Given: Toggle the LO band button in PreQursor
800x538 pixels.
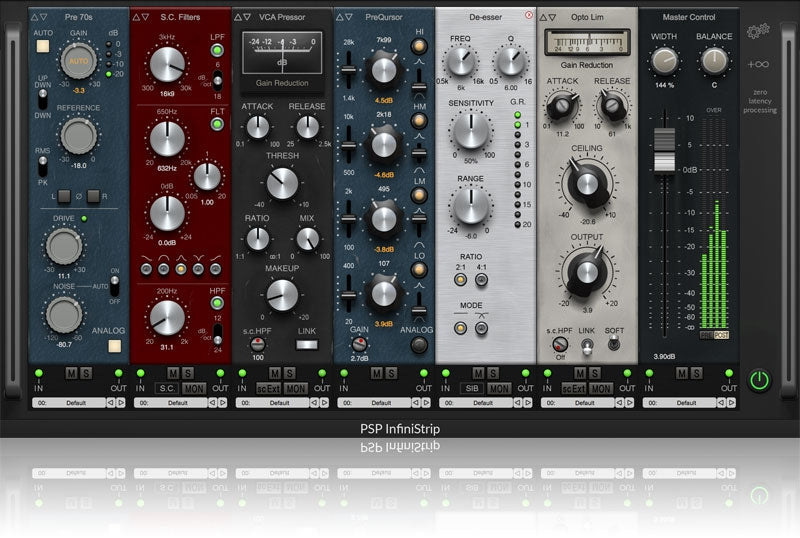Looking at the screenshot, I should point(419,270).
